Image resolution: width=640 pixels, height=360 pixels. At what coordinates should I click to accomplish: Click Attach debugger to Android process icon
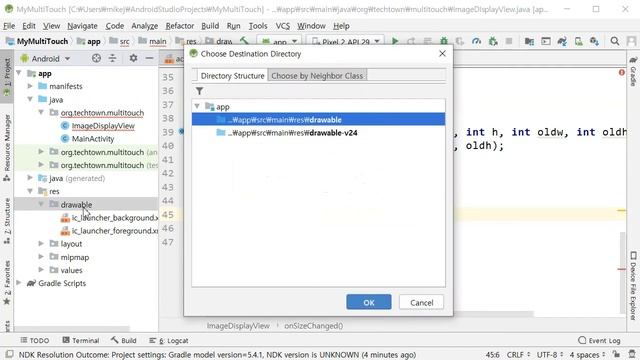(x=493, y=41)
